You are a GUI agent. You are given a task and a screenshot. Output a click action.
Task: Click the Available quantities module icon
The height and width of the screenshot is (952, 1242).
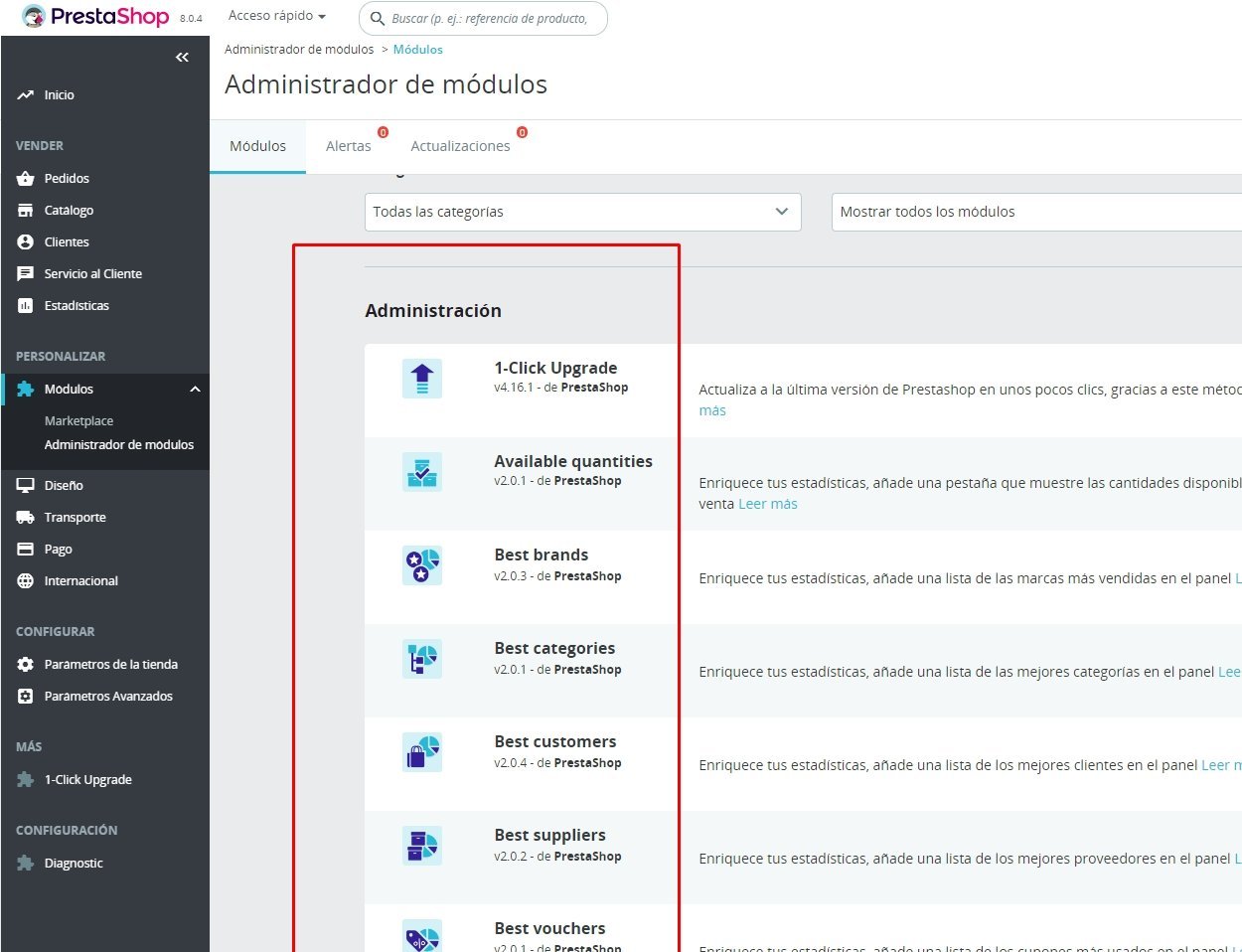pyautogui.click(x=422, y=472)
